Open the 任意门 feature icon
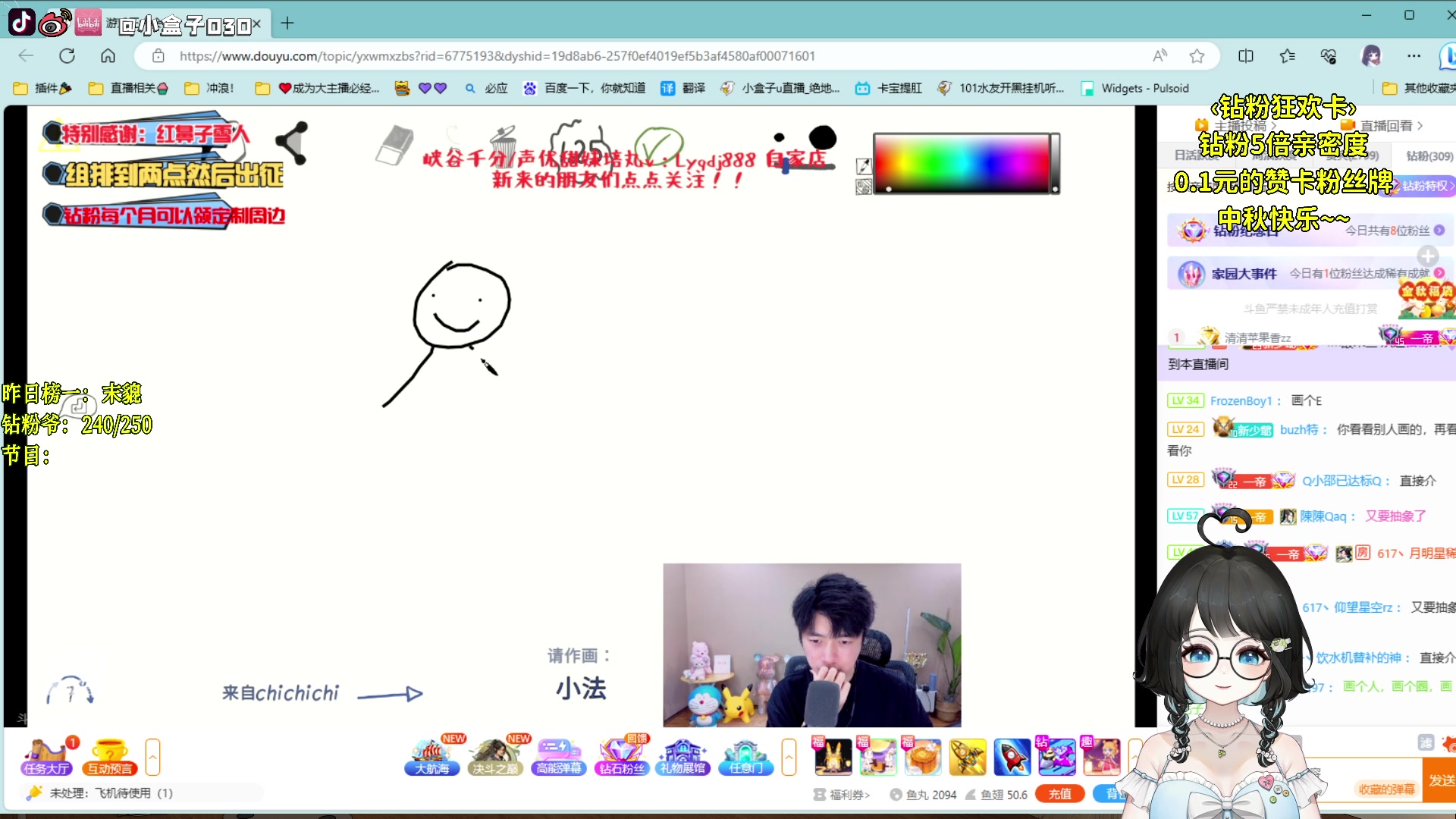 [x=745, y=756]
